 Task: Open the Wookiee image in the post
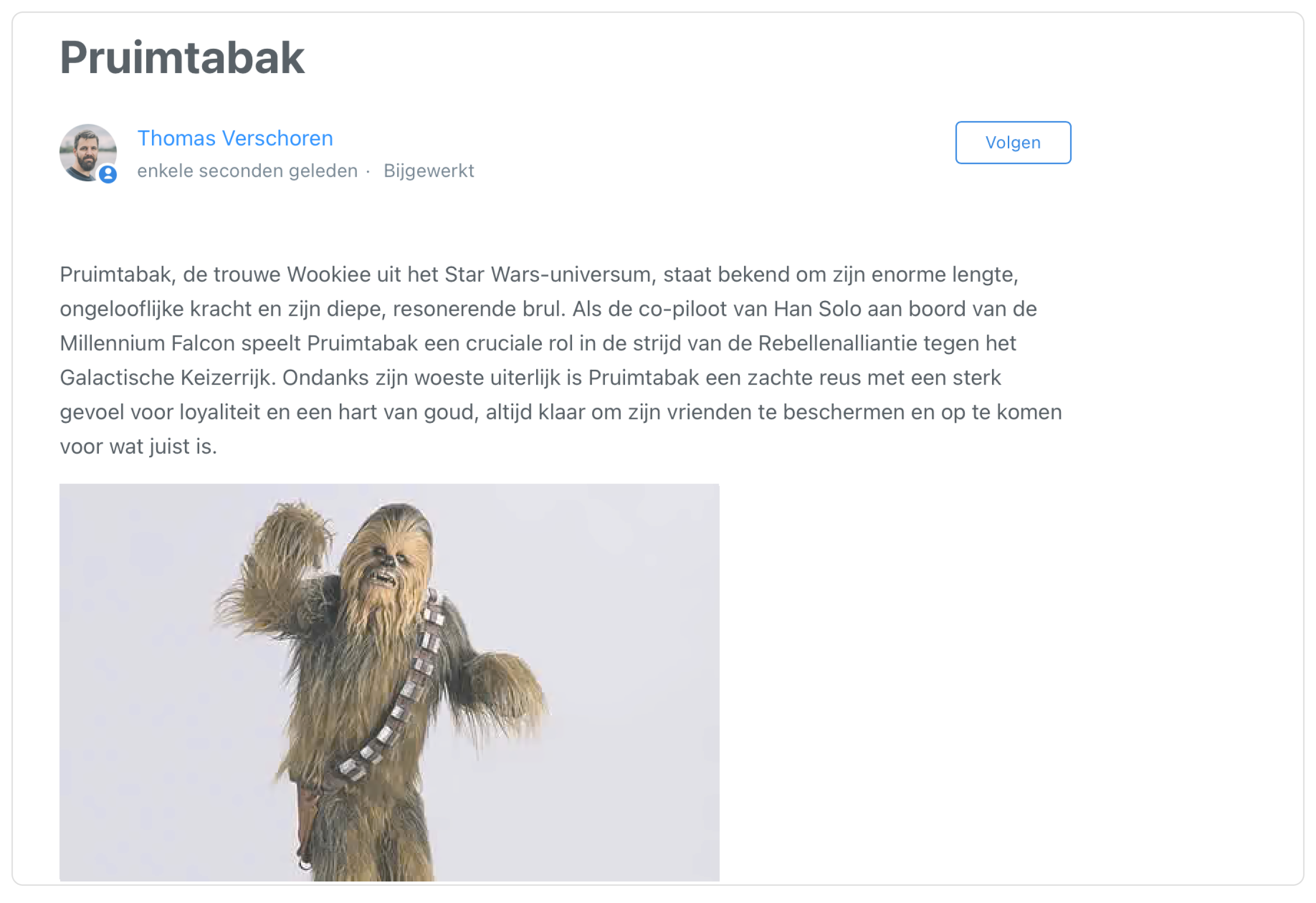click(x=389, y=682)
